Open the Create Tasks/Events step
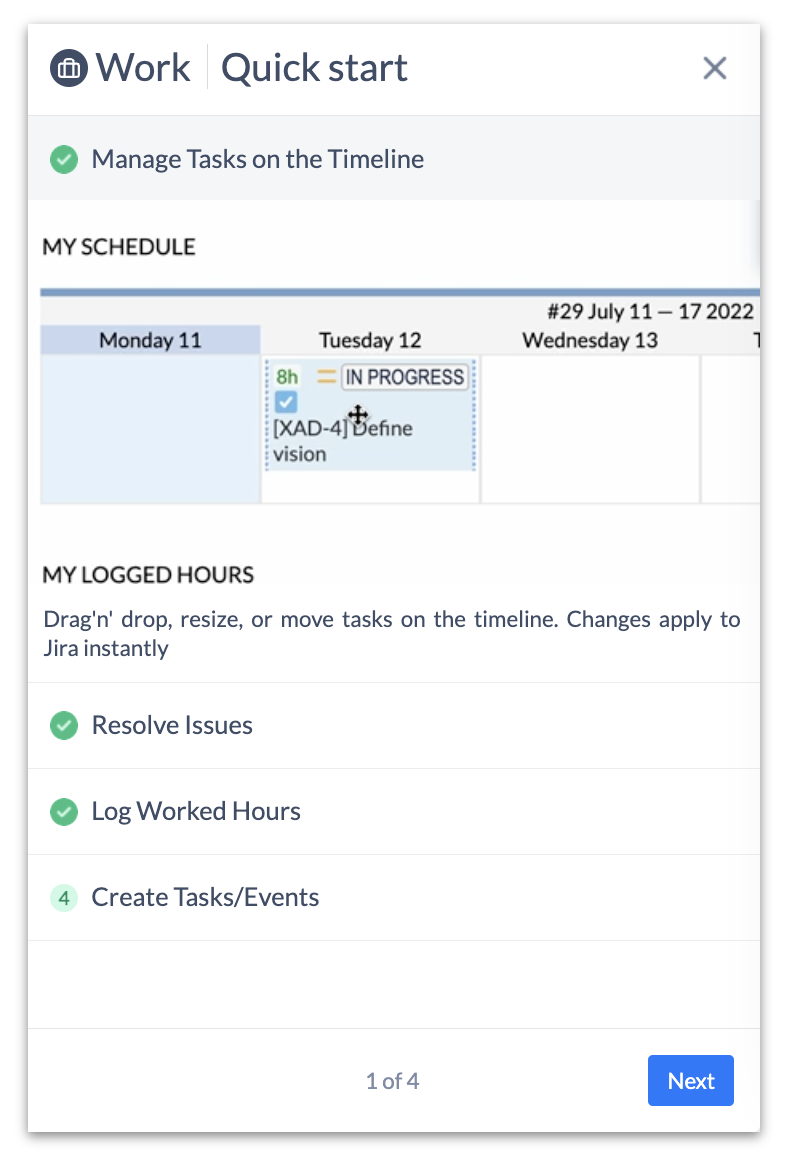Screen dimensions: 800x1168 [x=205, y=897]
